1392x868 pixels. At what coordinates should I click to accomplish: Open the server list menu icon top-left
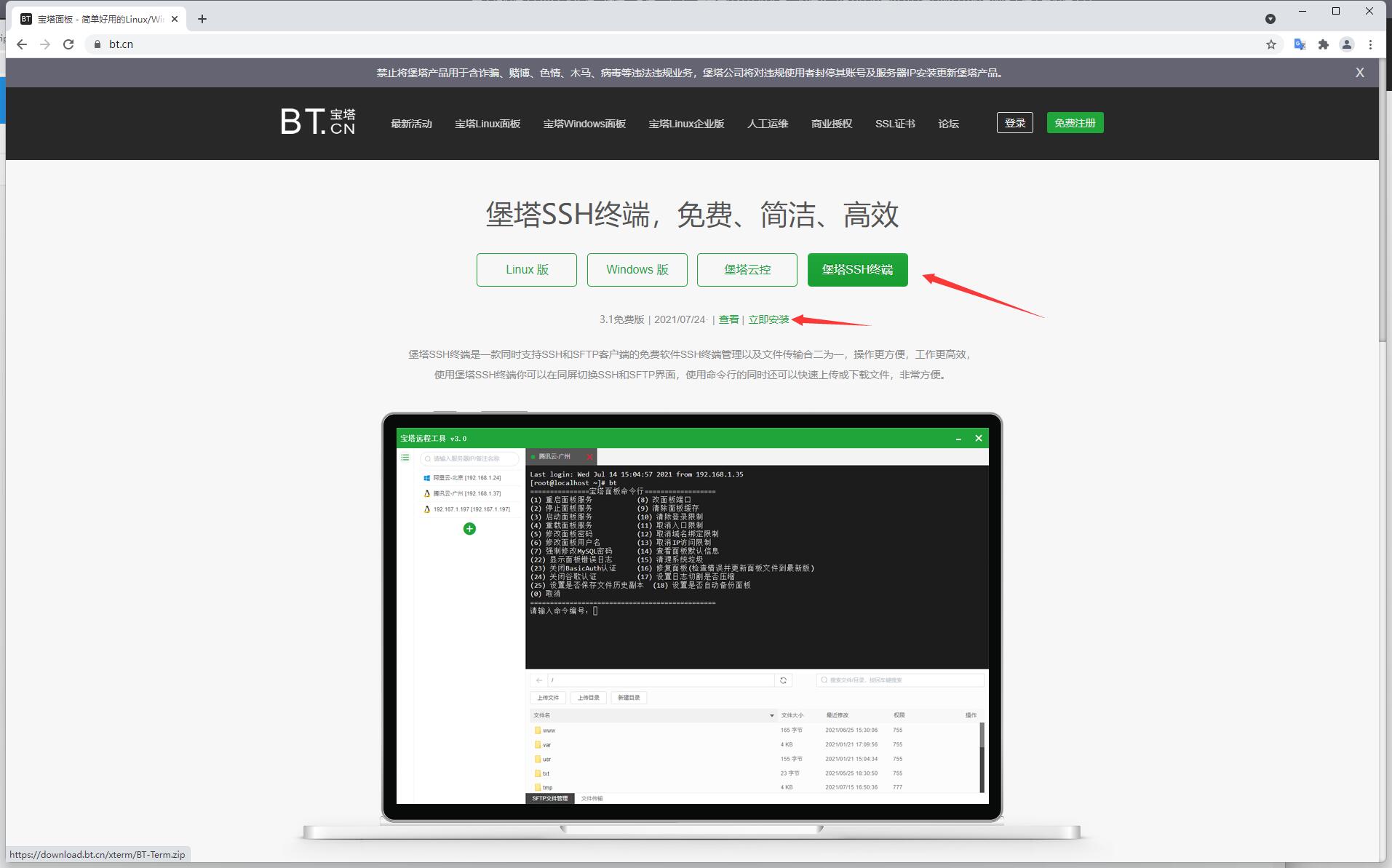(405, 458)
